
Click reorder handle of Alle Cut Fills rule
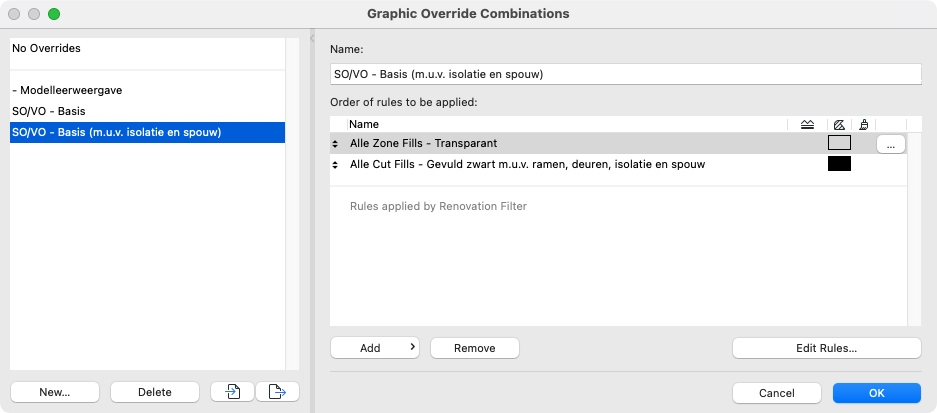pyautogui.click(x=335, y=164)
